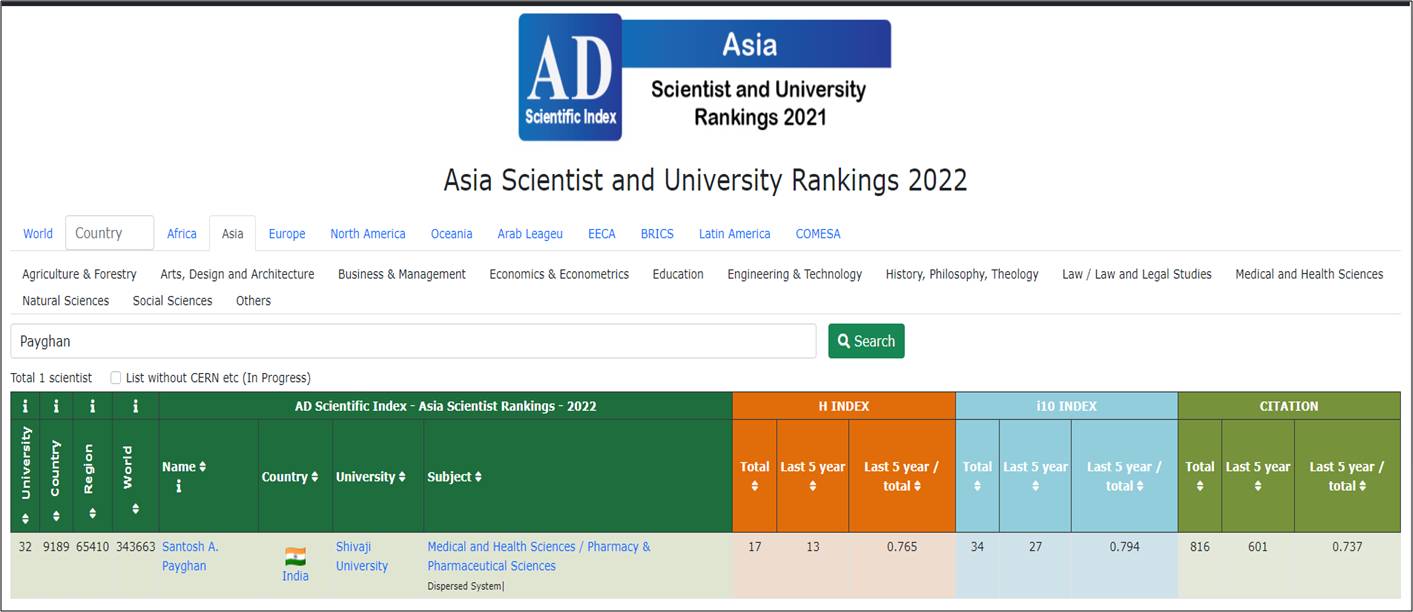Sort by H Index Total column
1413x612 pixels.
pyautogui.click(x=754, y=486)
